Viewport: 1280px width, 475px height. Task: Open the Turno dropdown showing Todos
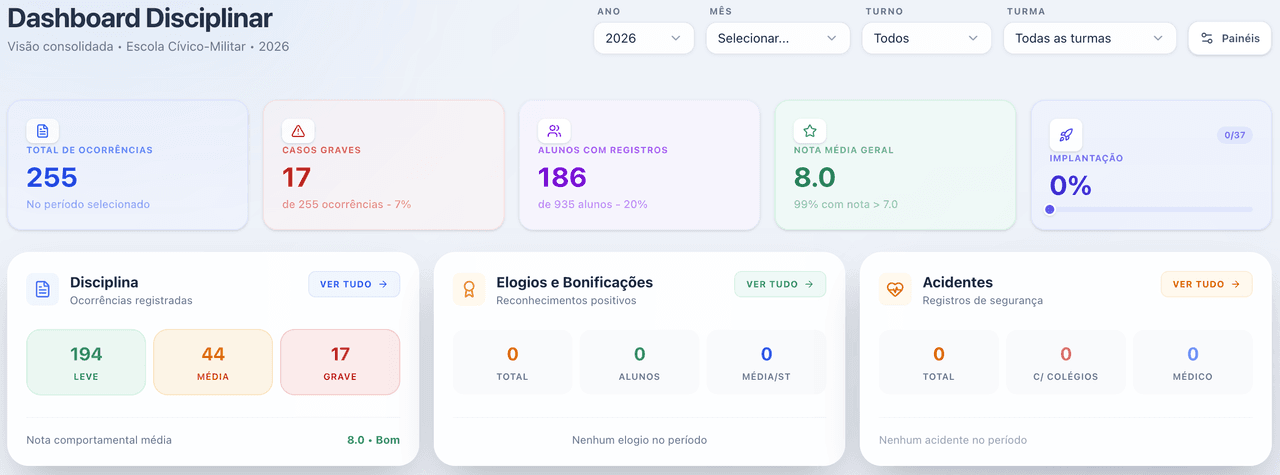point(926,38)
